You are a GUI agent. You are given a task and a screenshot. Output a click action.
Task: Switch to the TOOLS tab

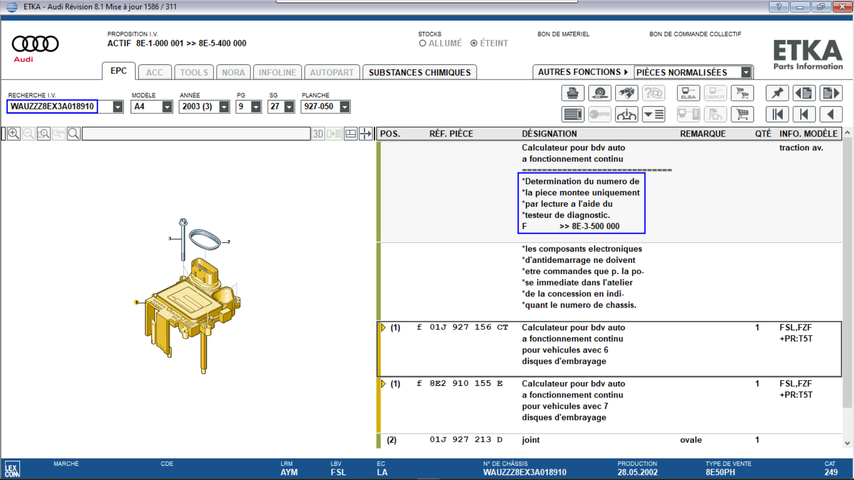194,72
